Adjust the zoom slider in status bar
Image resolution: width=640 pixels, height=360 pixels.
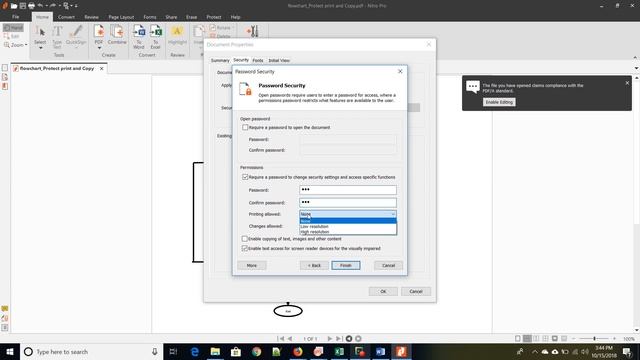594,338
